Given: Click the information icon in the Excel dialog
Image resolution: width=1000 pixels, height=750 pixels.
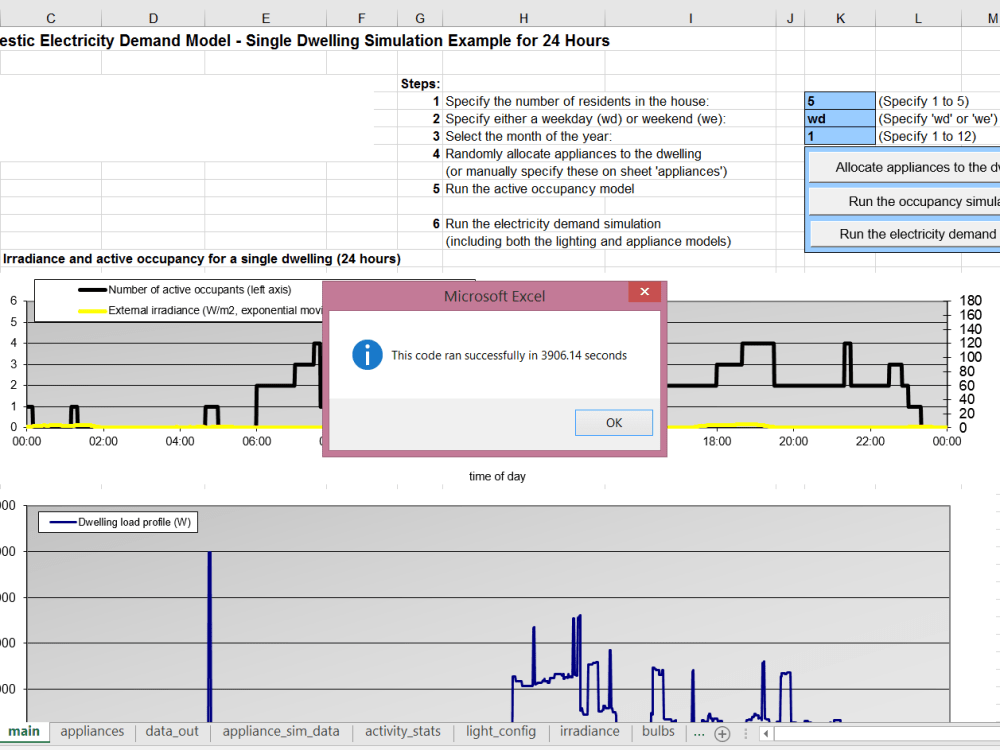Looking at the screenshot, I should pos(367,354).
